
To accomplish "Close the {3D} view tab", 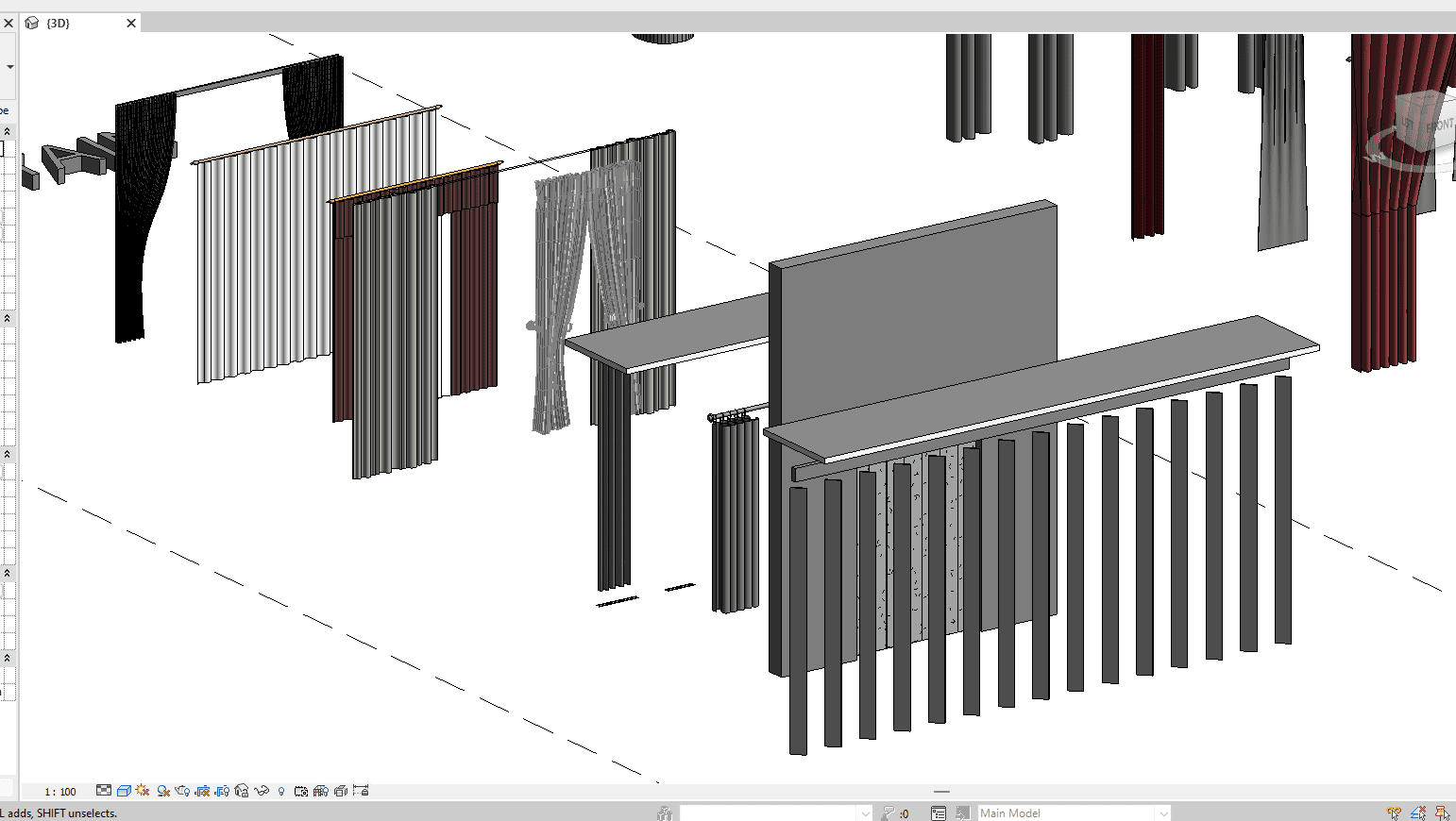I will (x=131, y=23).
